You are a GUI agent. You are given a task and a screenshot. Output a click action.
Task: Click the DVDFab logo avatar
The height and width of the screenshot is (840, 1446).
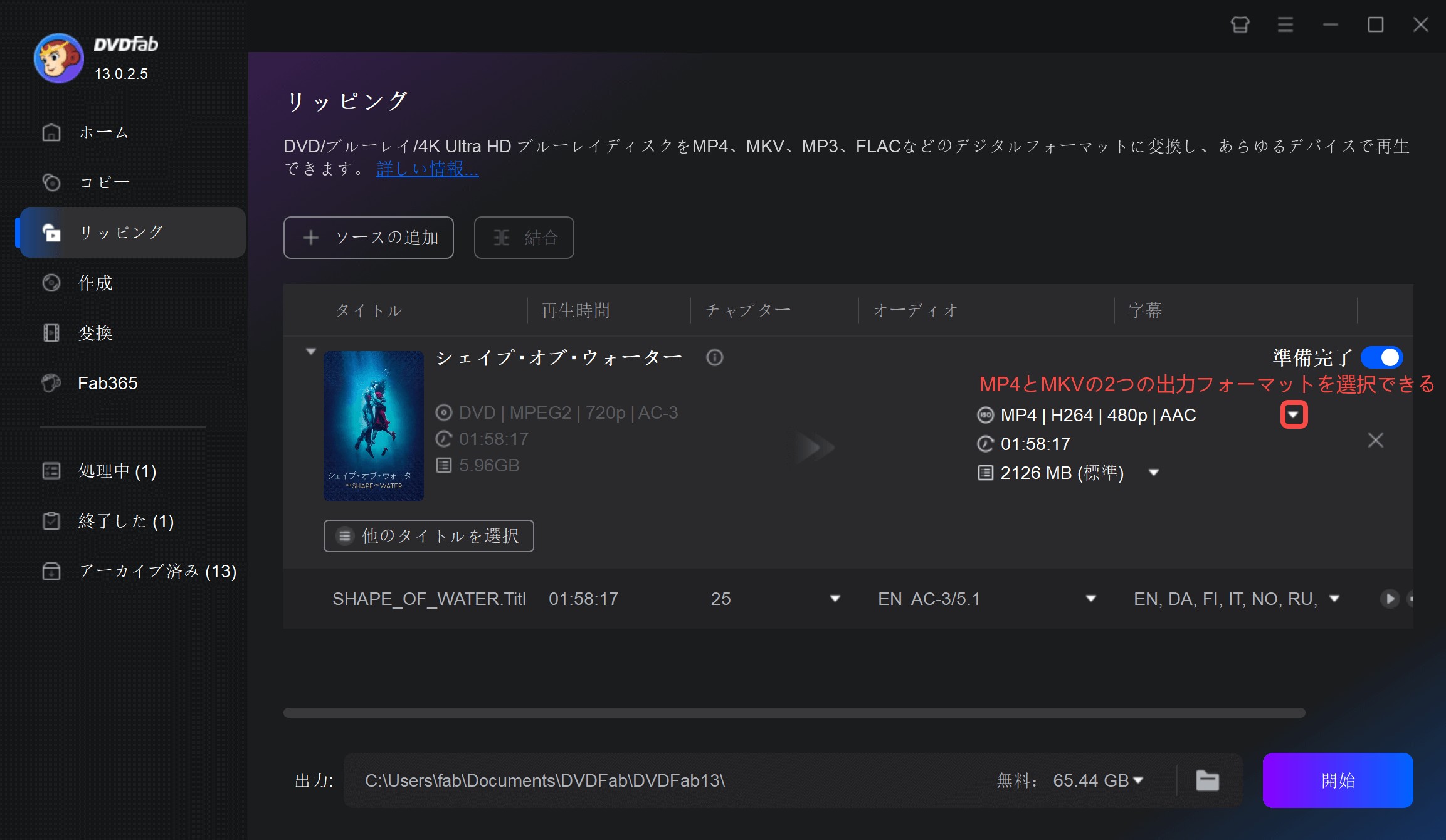pyautogui.click(x=58, y=58)
